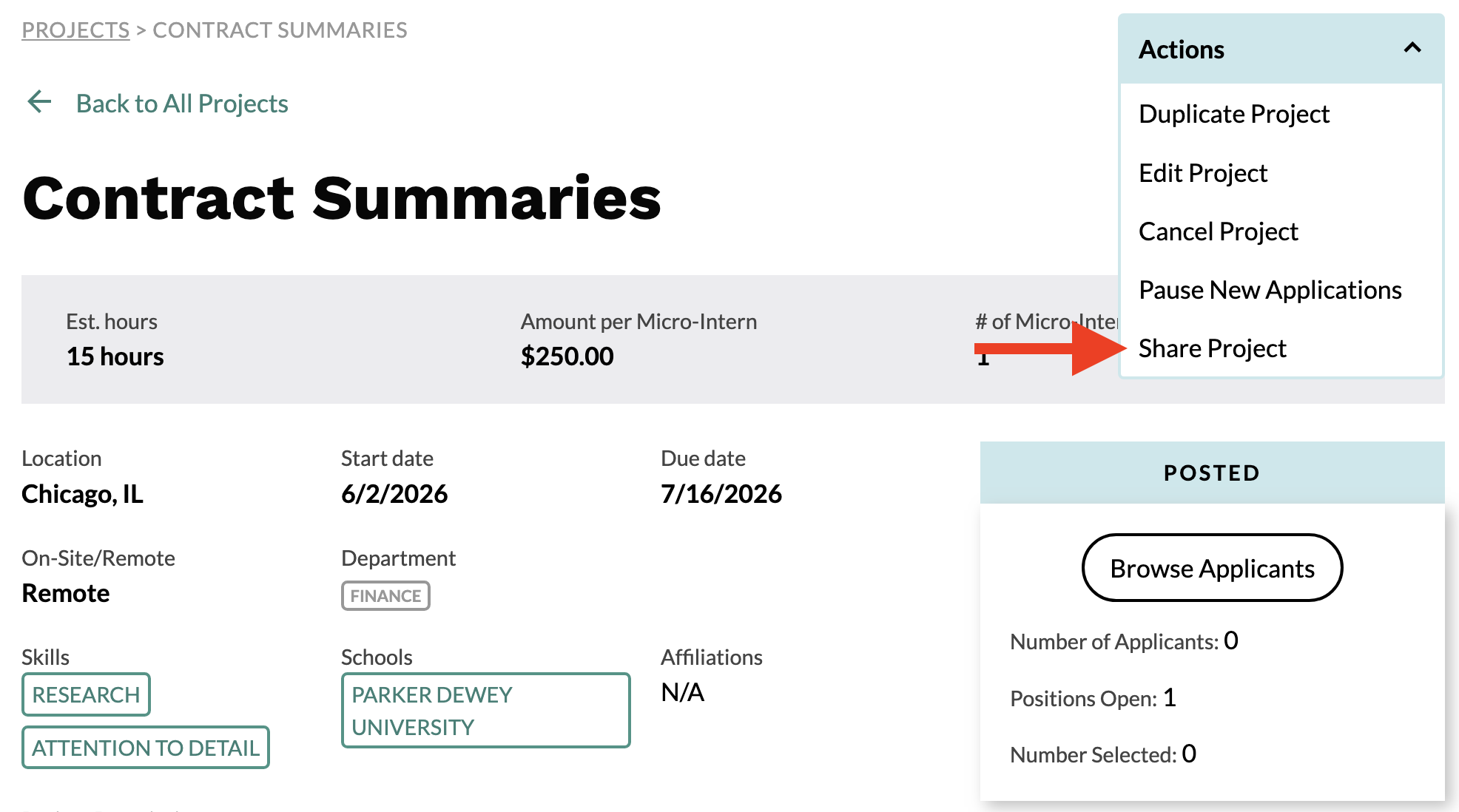Viewport: 1459px width, 812px height.
Task: Select Cancel Project option
Action: [1218, 231]
